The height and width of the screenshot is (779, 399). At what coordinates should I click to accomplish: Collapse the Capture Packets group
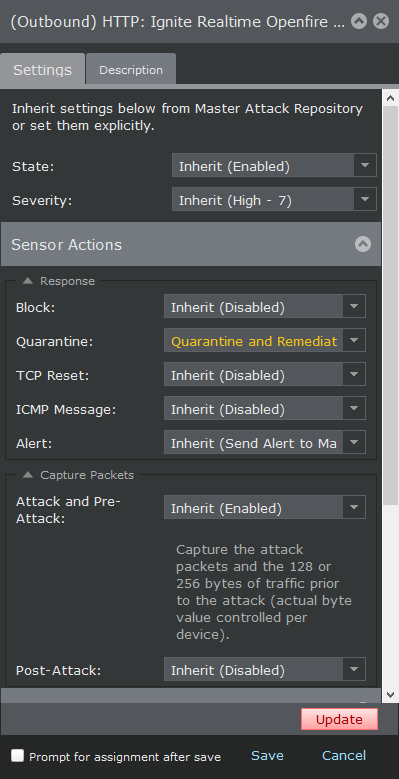[28, 475]
